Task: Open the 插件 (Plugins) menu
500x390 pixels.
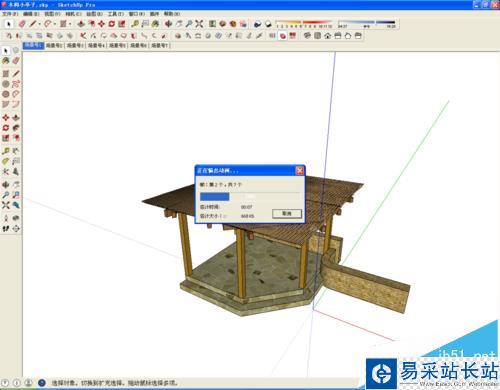Action: tap(154, 14)
